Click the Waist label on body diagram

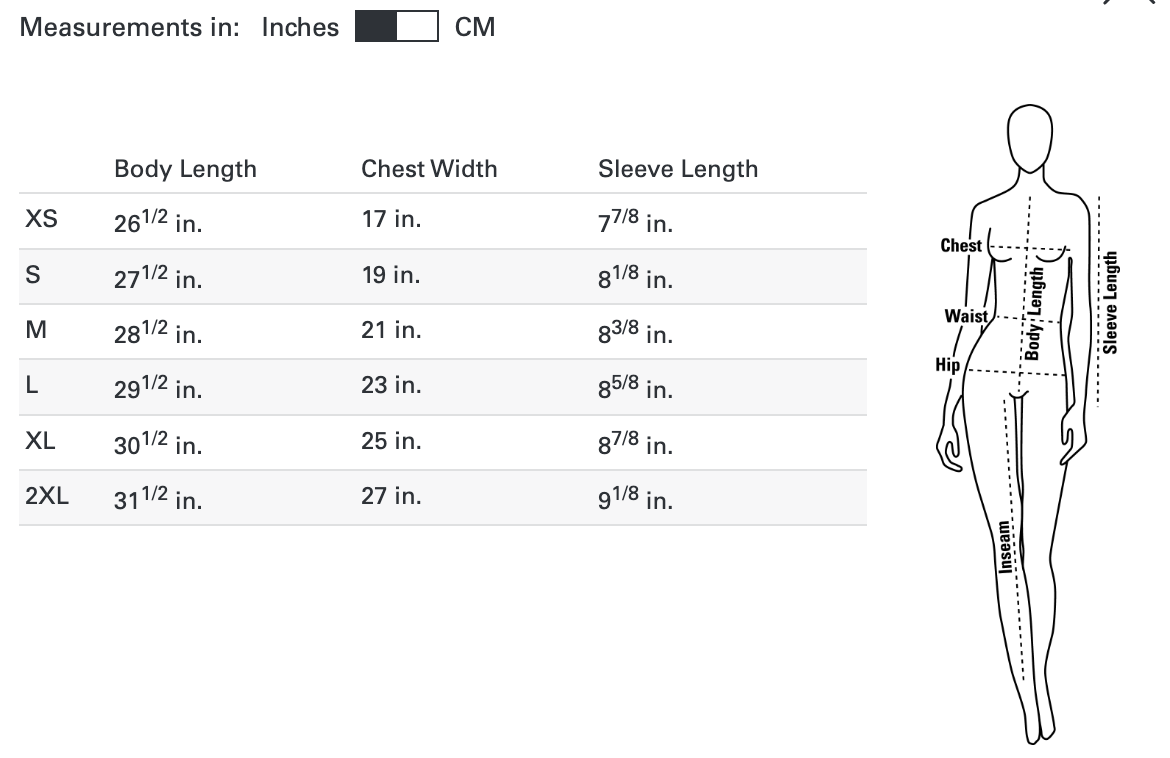pos(966,316)
